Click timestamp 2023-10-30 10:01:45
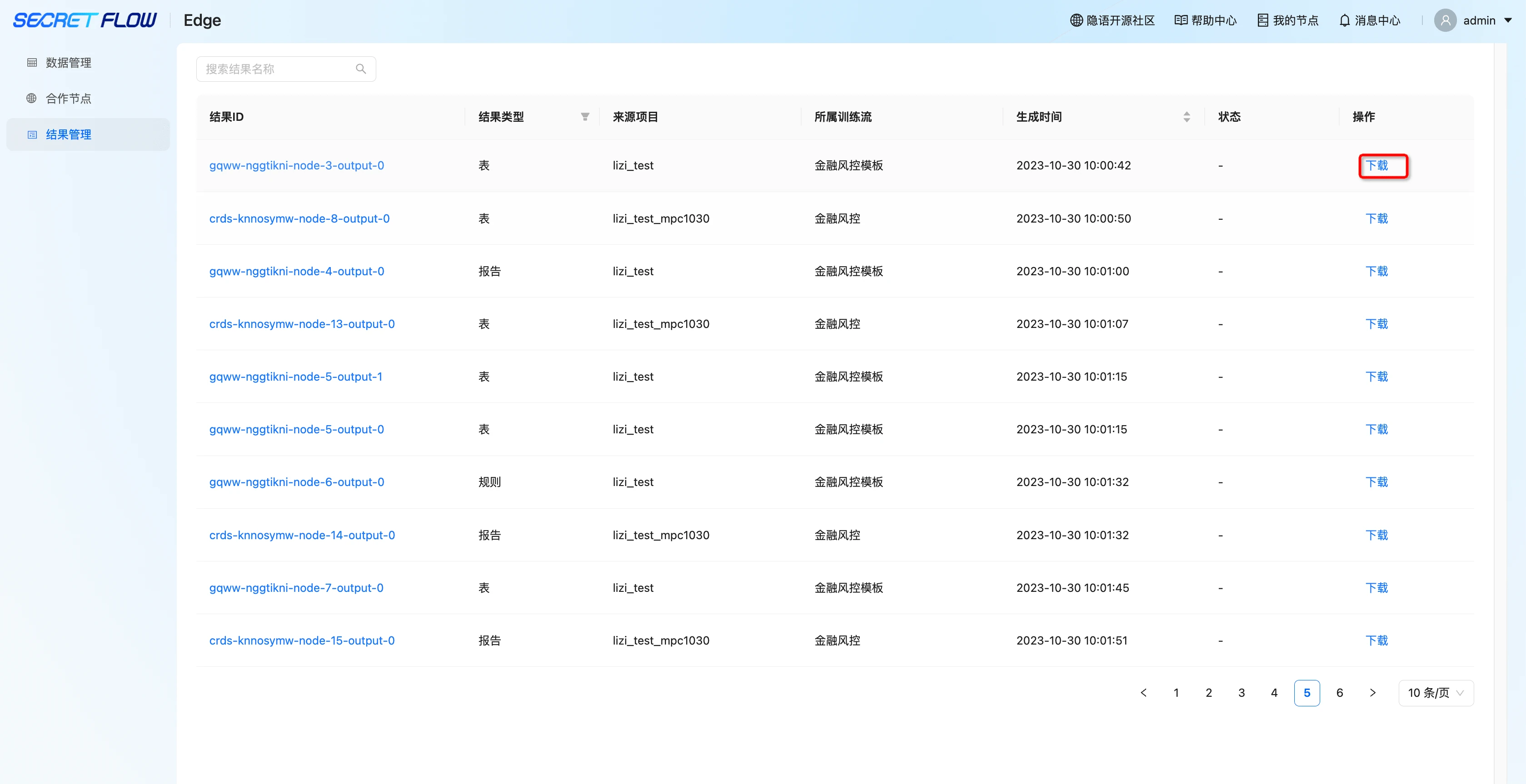The width and height of the screenshot is (1526, 784). coord(1072,588)
